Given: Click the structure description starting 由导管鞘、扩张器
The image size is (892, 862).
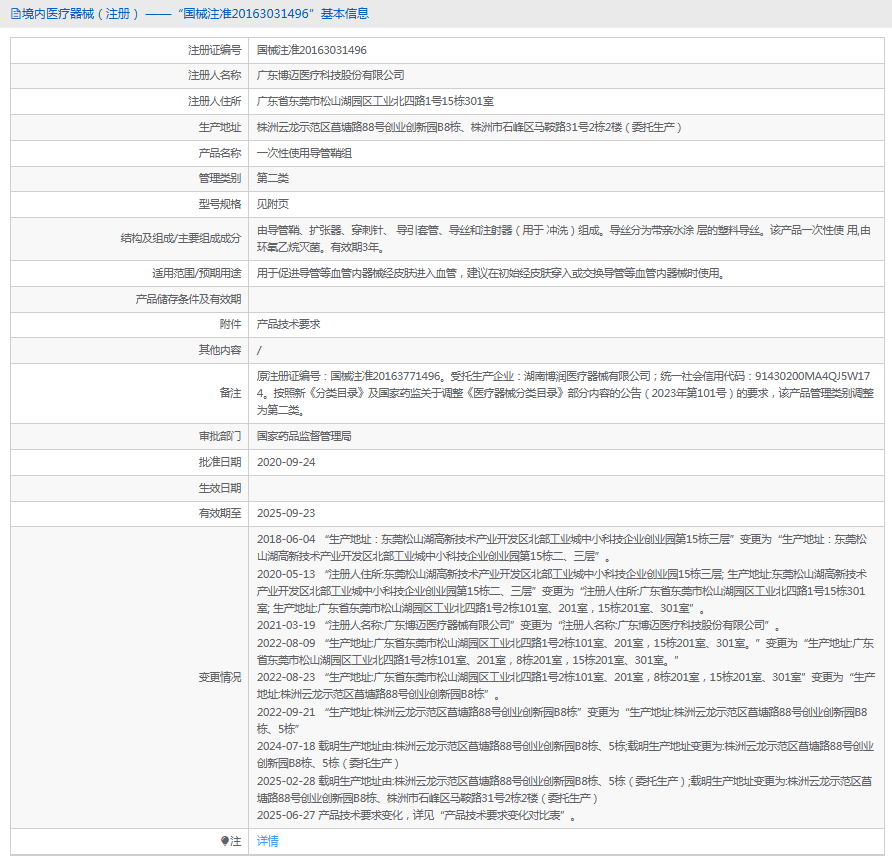Looking at the screenshot, I should 564,239.
